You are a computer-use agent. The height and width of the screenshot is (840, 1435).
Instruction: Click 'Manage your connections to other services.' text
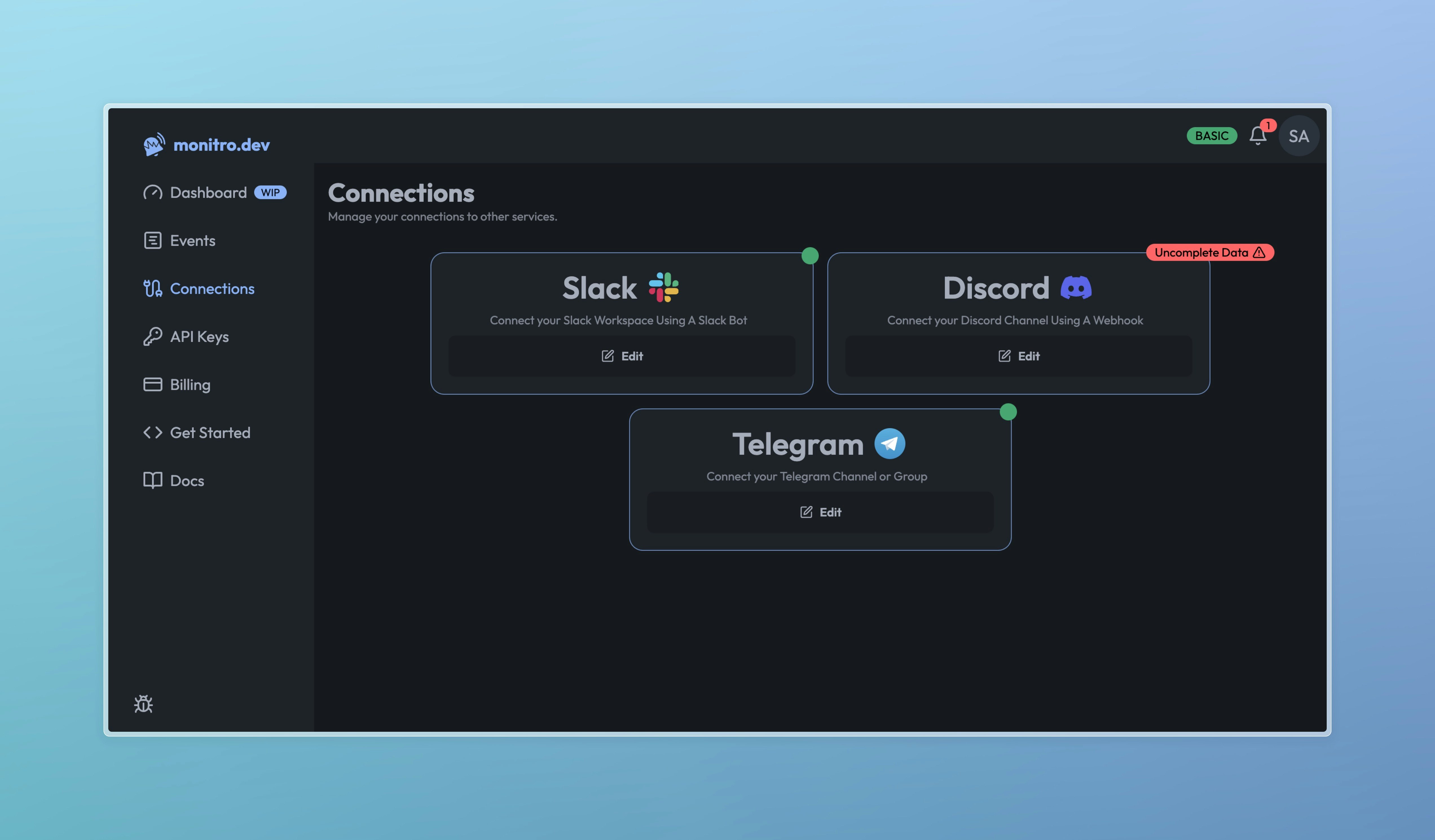point(443,216)
